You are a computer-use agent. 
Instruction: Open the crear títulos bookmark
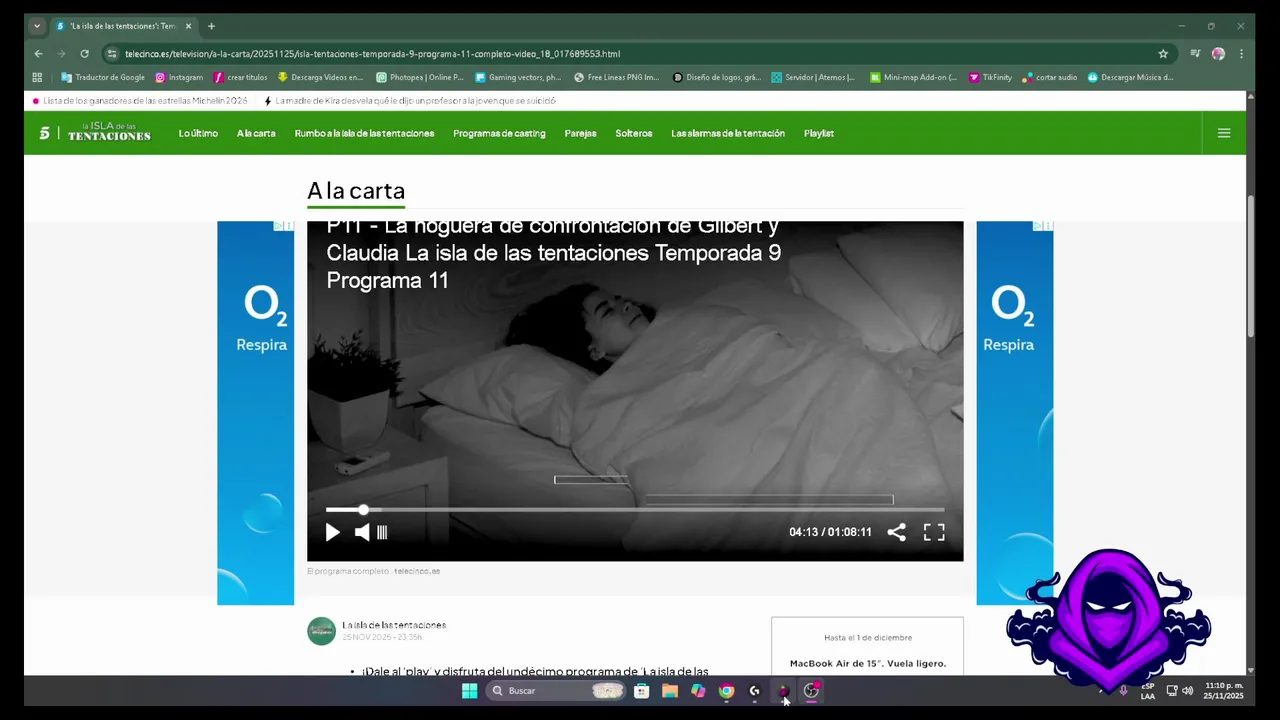pyautogui.click(x=241, y=77)
